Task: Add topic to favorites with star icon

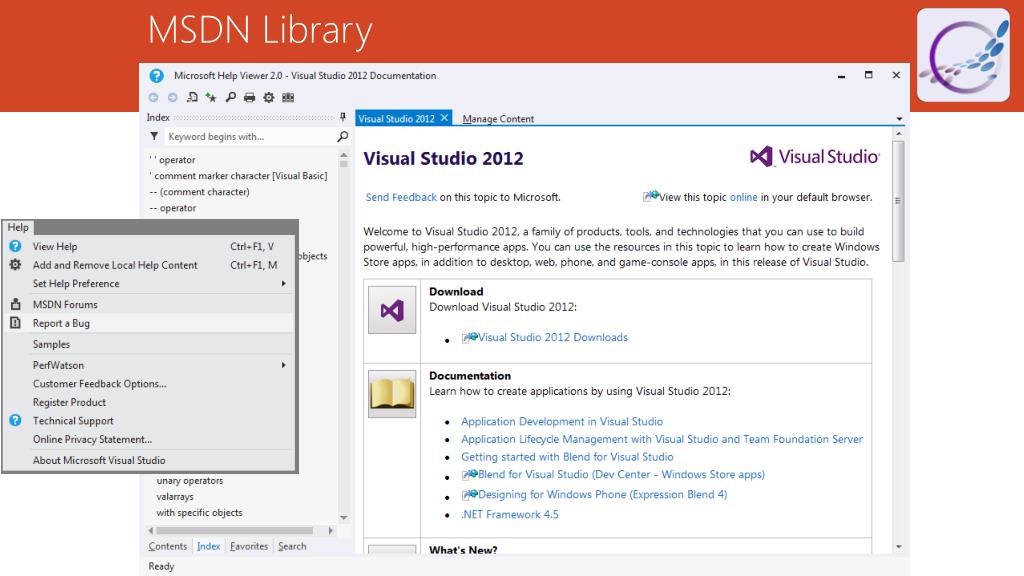Action: tap(211, 97)
